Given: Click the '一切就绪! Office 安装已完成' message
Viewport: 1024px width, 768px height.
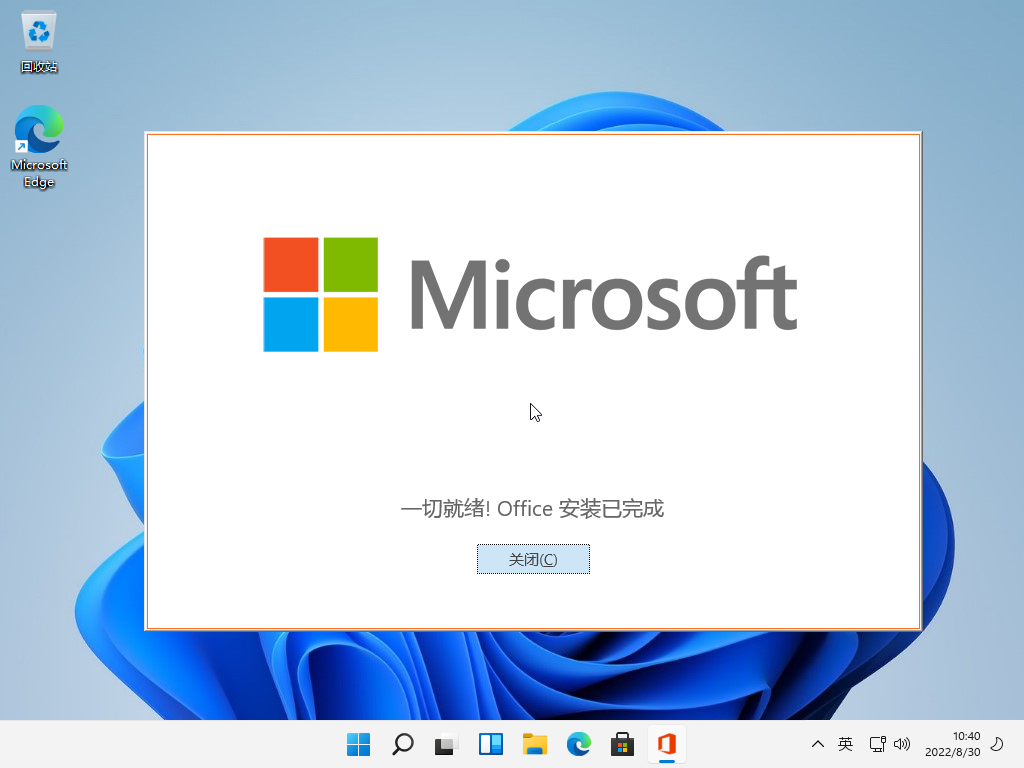Looking at the screenshot, I should 532,508.
